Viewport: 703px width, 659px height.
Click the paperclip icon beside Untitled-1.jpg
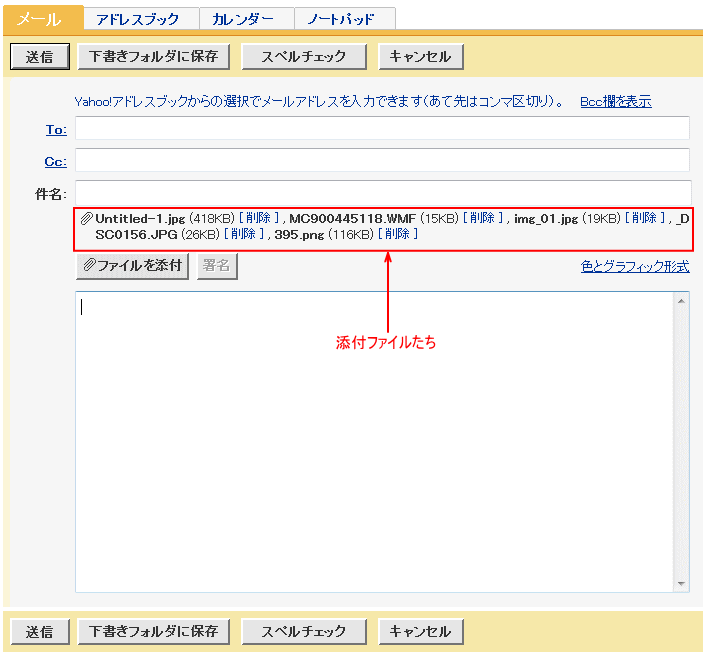[x=87, y=218]
